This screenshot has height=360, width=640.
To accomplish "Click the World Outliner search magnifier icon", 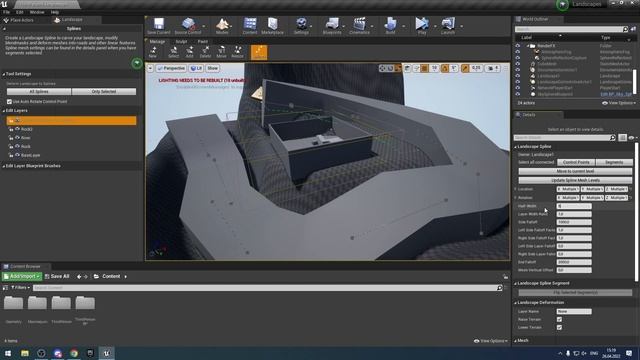I will tap(625, 29).
